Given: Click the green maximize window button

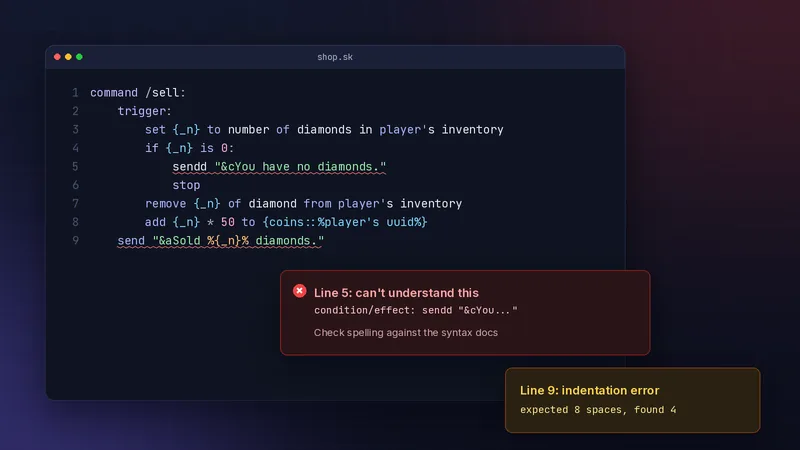Looking at the screenshot, I should 79,57.
